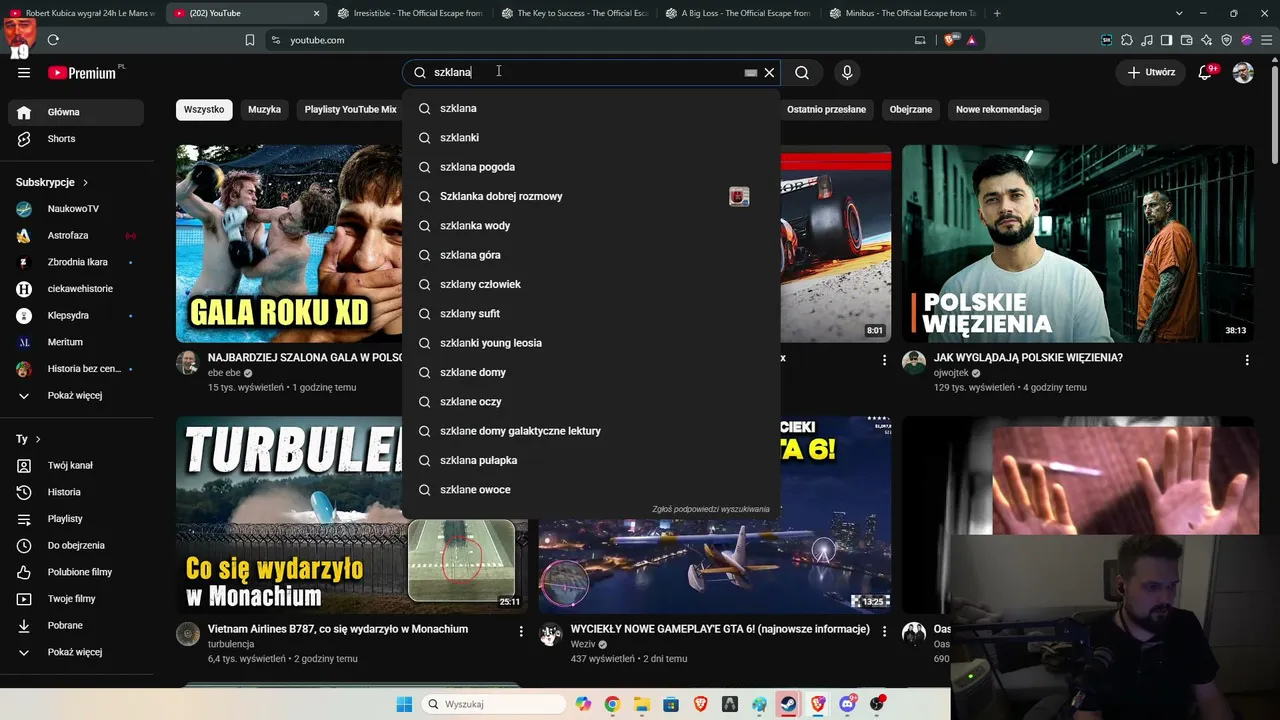Open Brave Shields icon

pyautogui.click(x=950, y=40)
